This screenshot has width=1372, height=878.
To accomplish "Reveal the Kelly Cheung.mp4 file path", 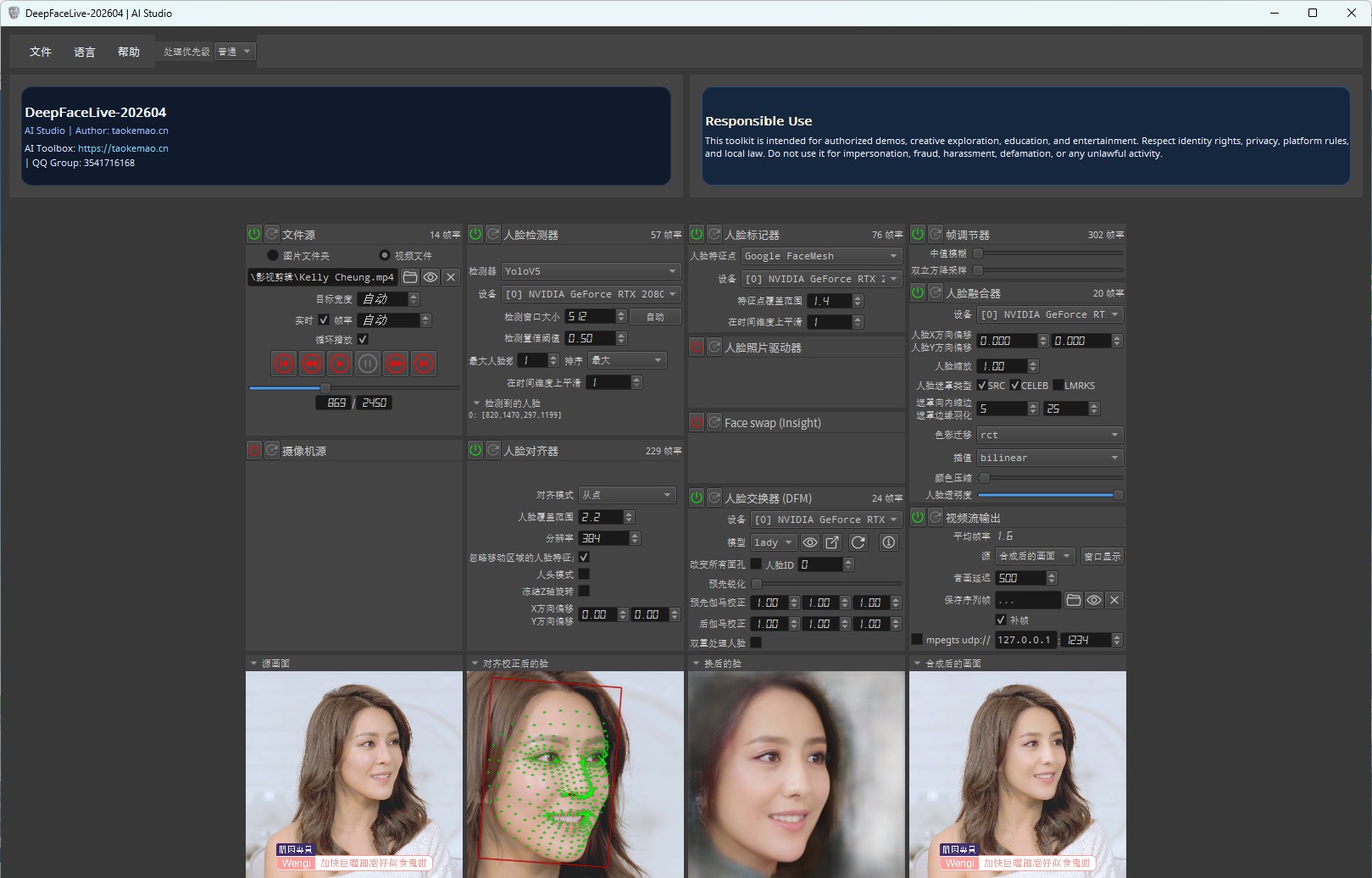I will click(x=430, y=277).
